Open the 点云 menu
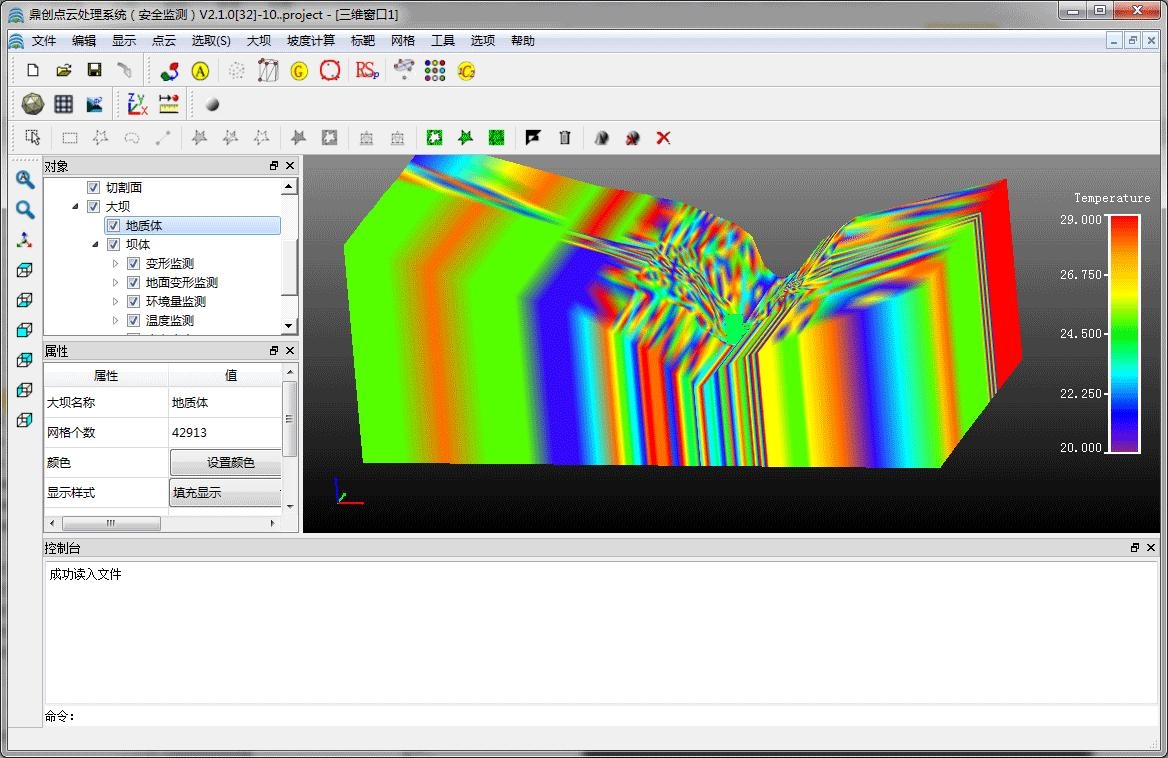Viewport: 1168px width, 758px height. click(x=163, y=41)
